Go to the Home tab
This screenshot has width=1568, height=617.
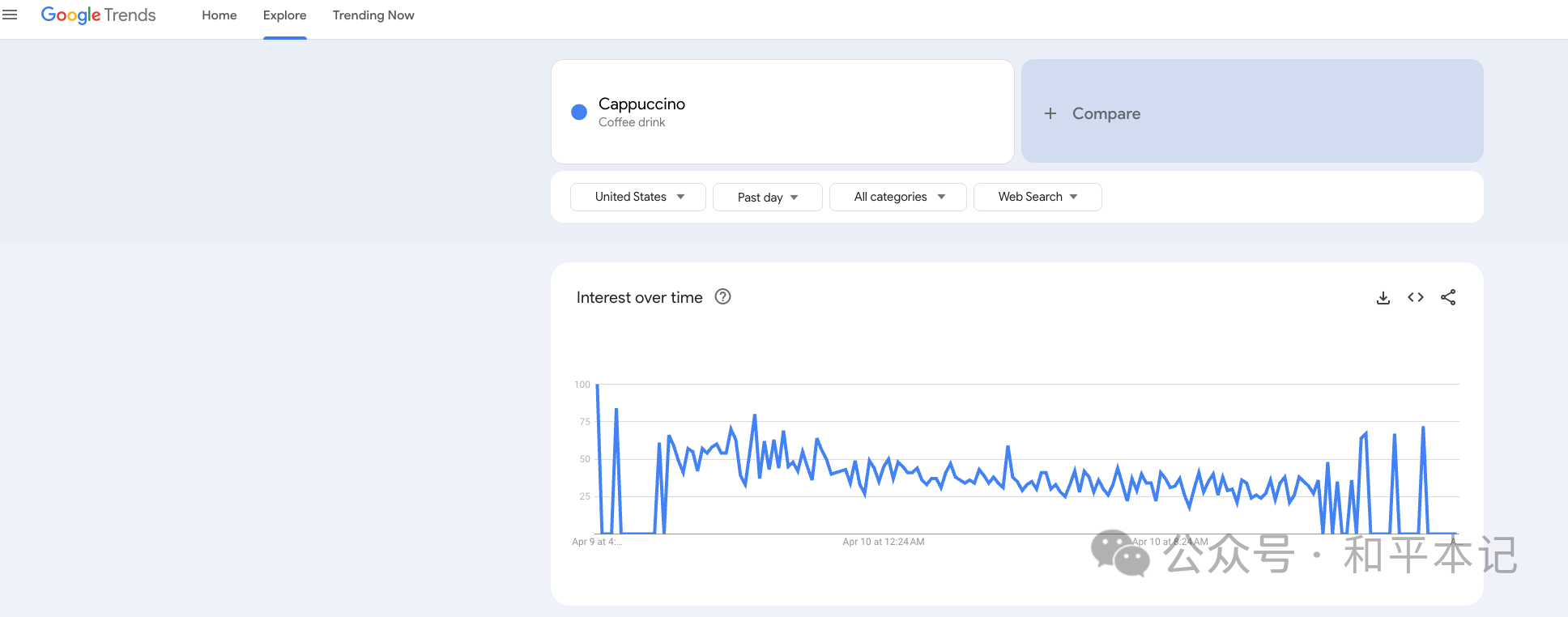coord(219,15)
